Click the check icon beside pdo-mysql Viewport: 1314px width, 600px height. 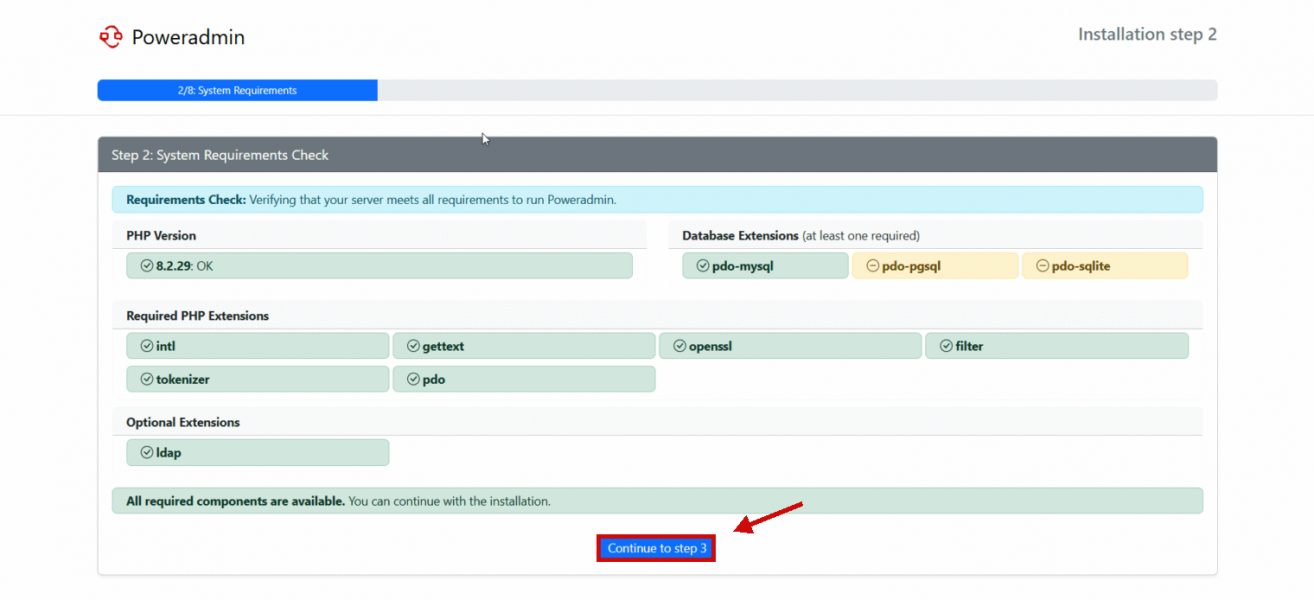703,266
